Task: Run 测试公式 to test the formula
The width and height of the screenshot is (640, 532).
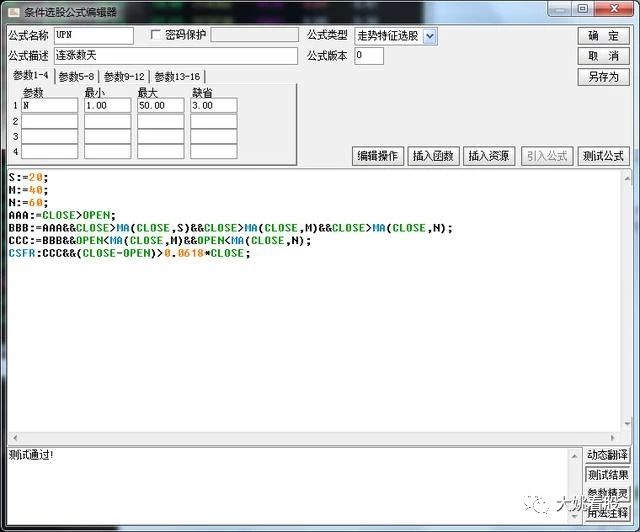Action: click(603, 156)
